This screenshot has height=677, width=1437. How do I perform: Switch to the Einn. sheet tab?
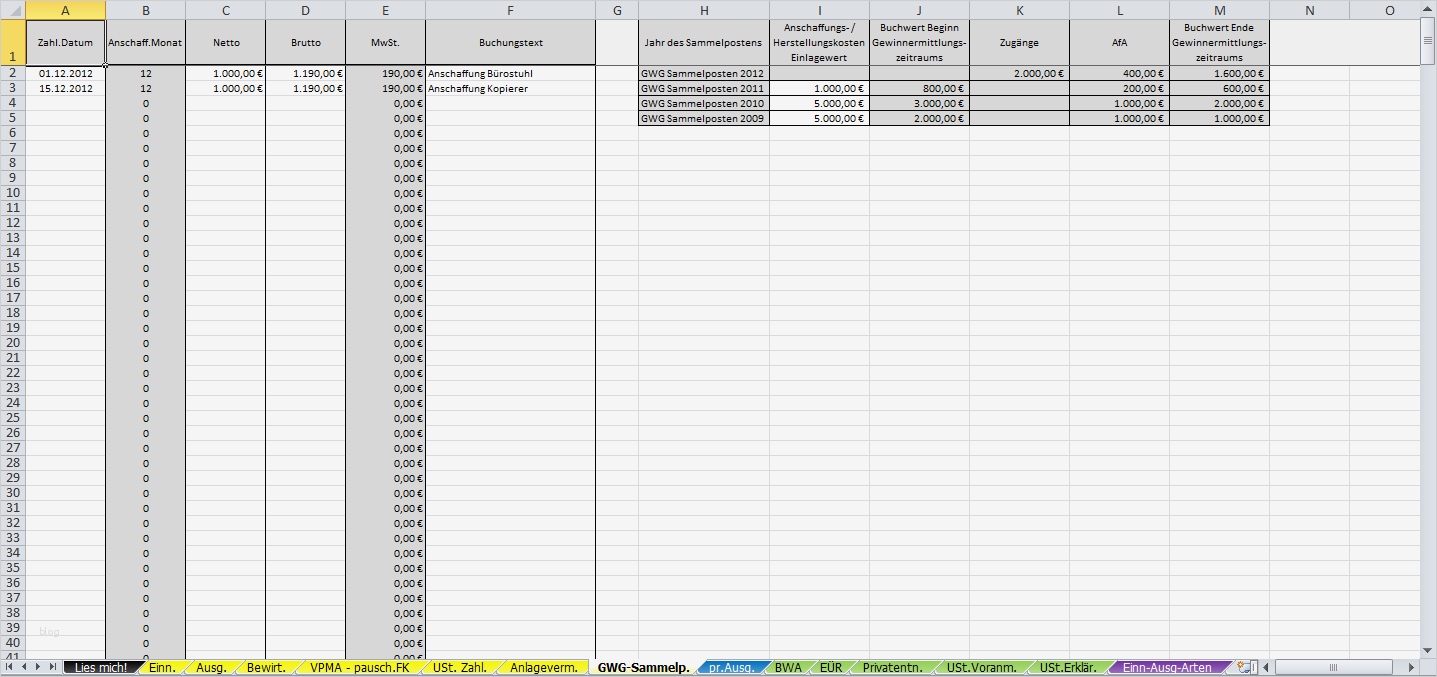click(163, 665)
